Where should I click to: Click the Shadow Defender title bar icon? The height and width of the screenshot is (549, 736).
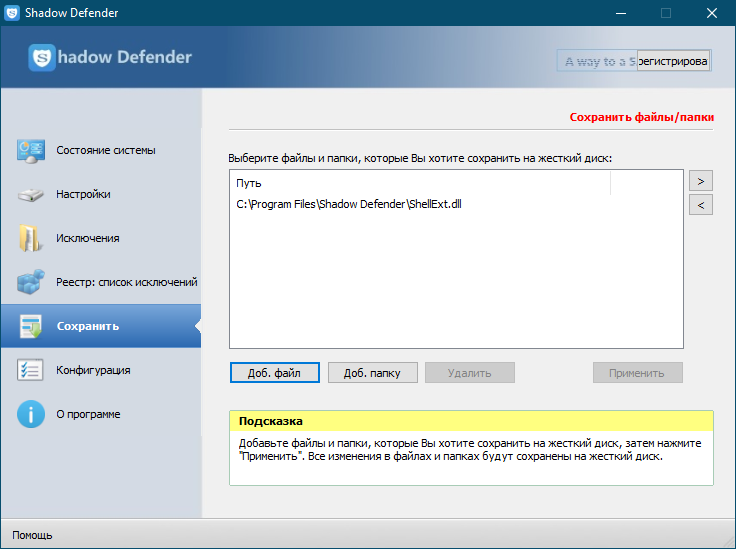[12, 13]
